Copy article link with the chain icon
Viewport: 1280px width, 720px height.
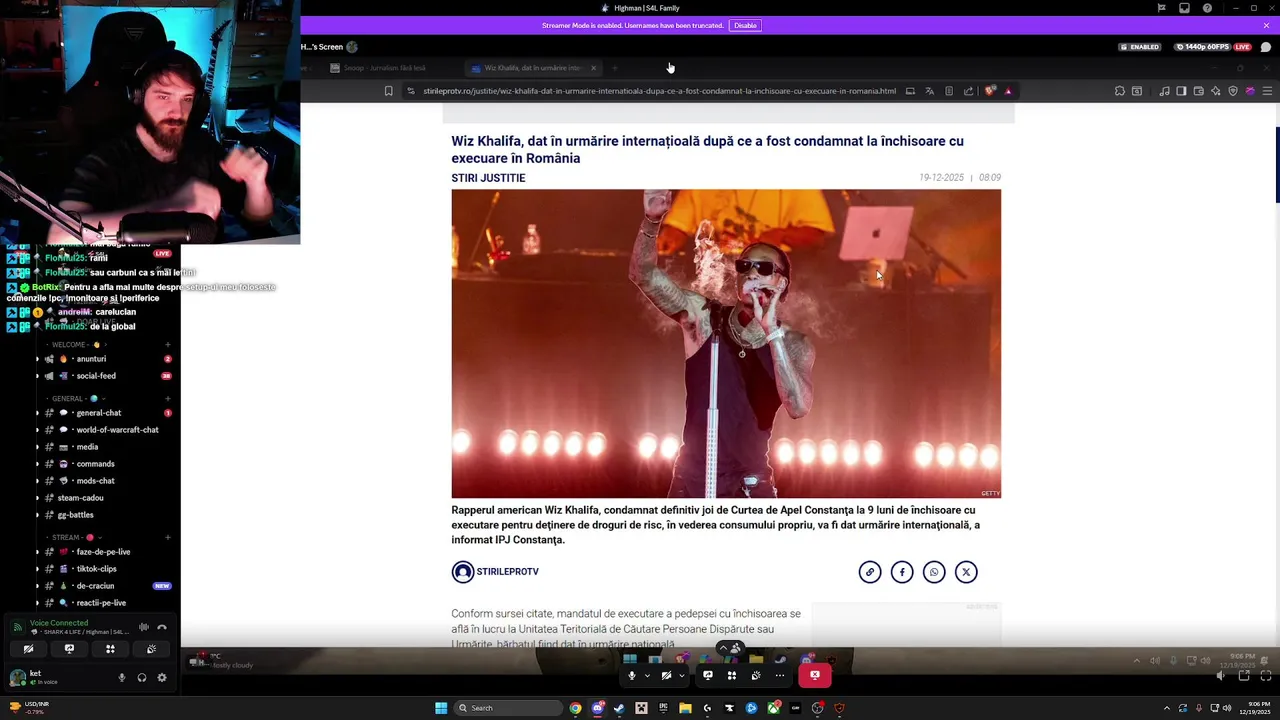coord(870,572)
